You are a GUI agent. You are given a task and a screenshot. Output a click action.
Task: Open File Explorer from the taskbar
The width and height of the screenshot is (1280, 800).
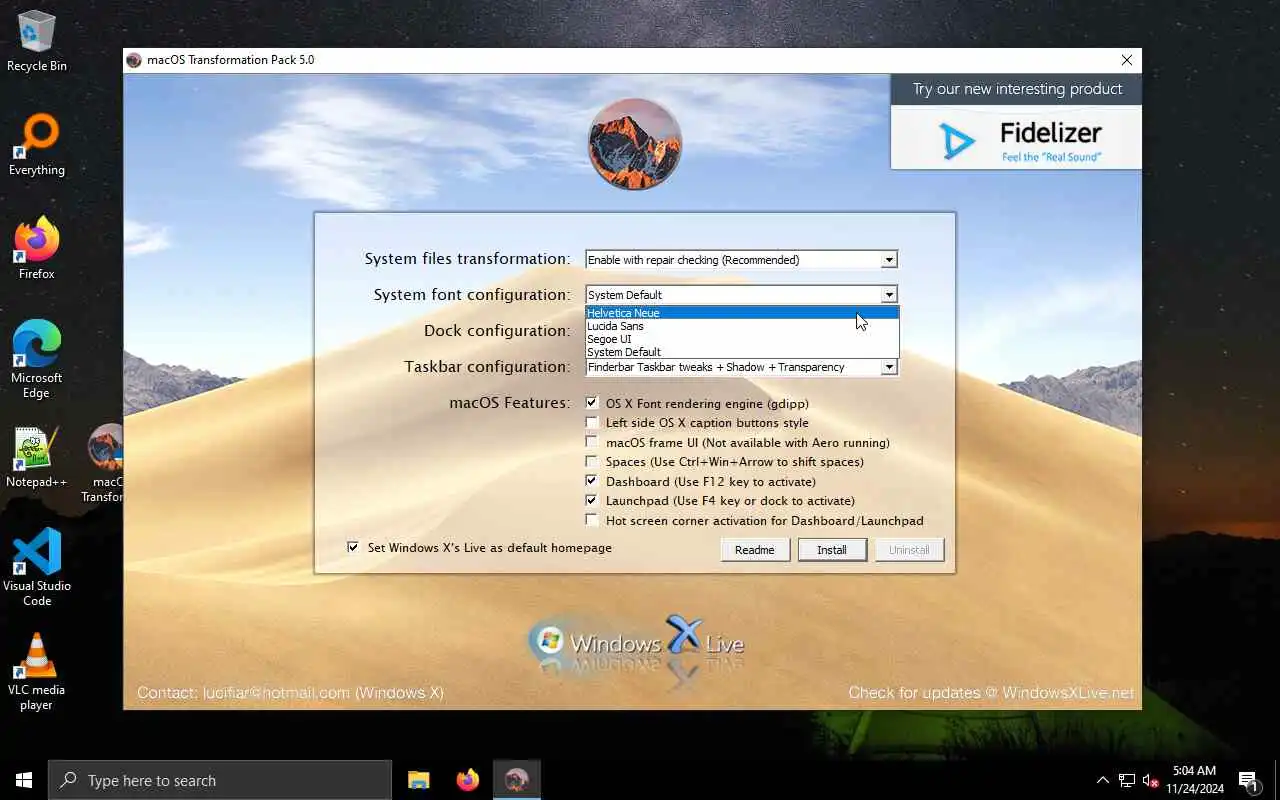tap(418, 780)
